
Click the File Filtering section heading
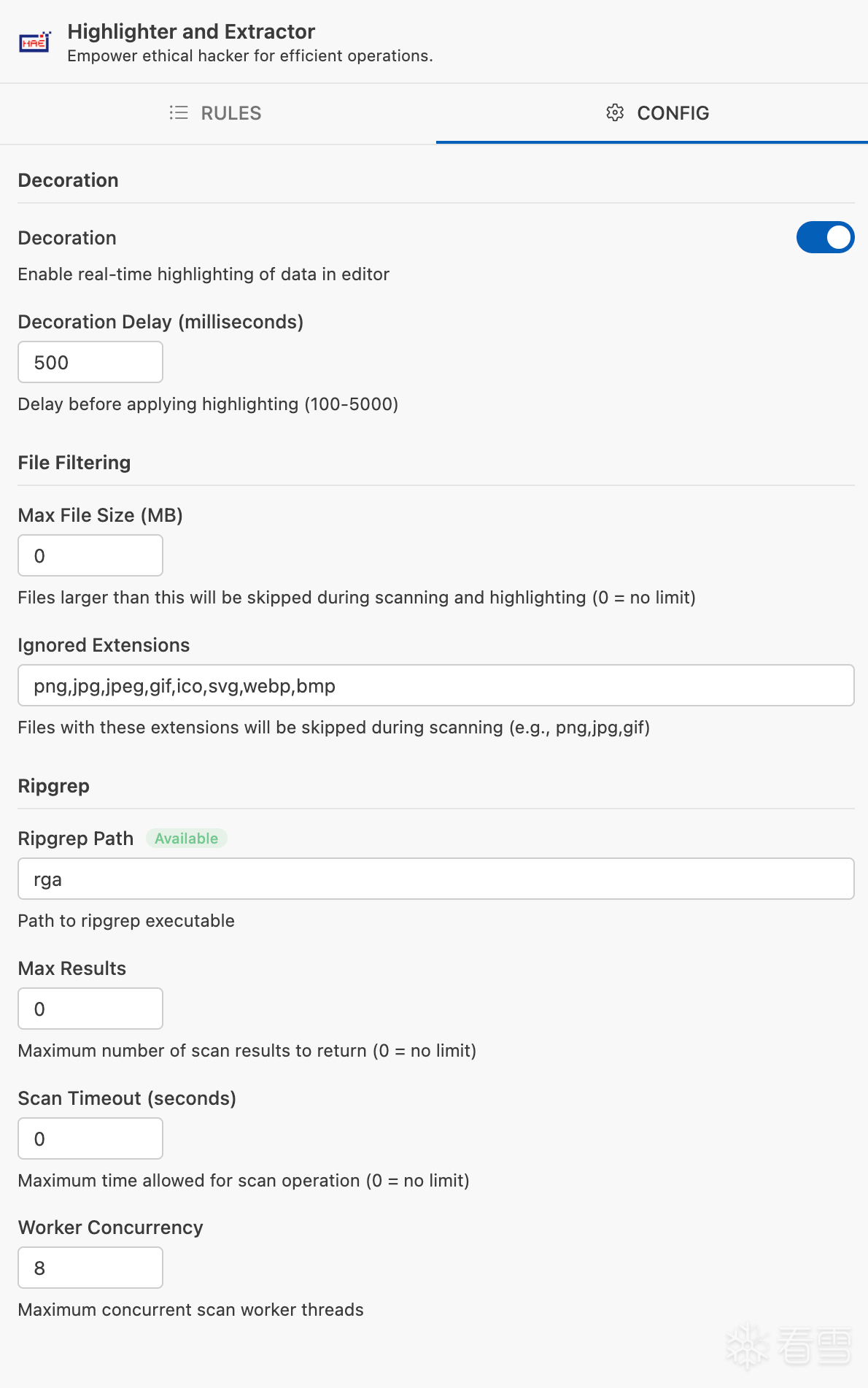pos(74,463)
